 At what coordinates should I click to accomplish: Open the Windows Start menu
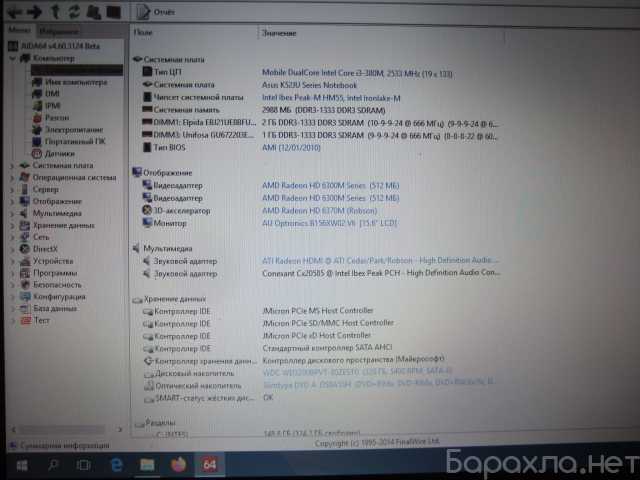pyautogui.click(x=22, y=465)
